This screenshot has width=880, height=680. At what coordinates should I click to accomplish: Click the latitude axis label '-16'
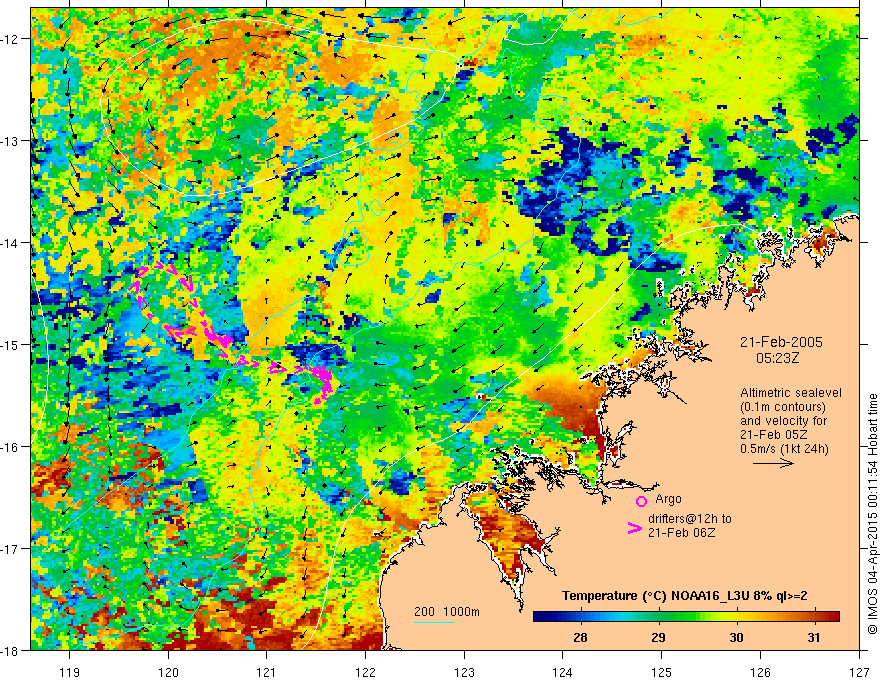(9, 447)
